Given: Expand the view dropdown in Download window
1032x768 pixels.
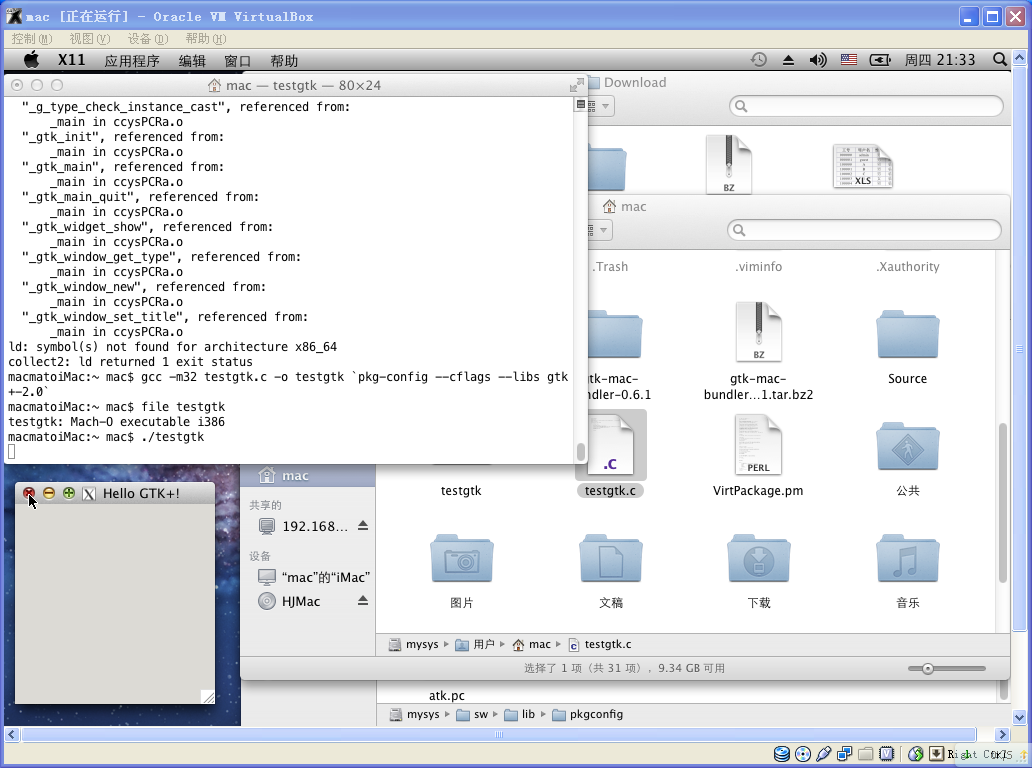Looking at the screenshot, I should click(603, 106).
